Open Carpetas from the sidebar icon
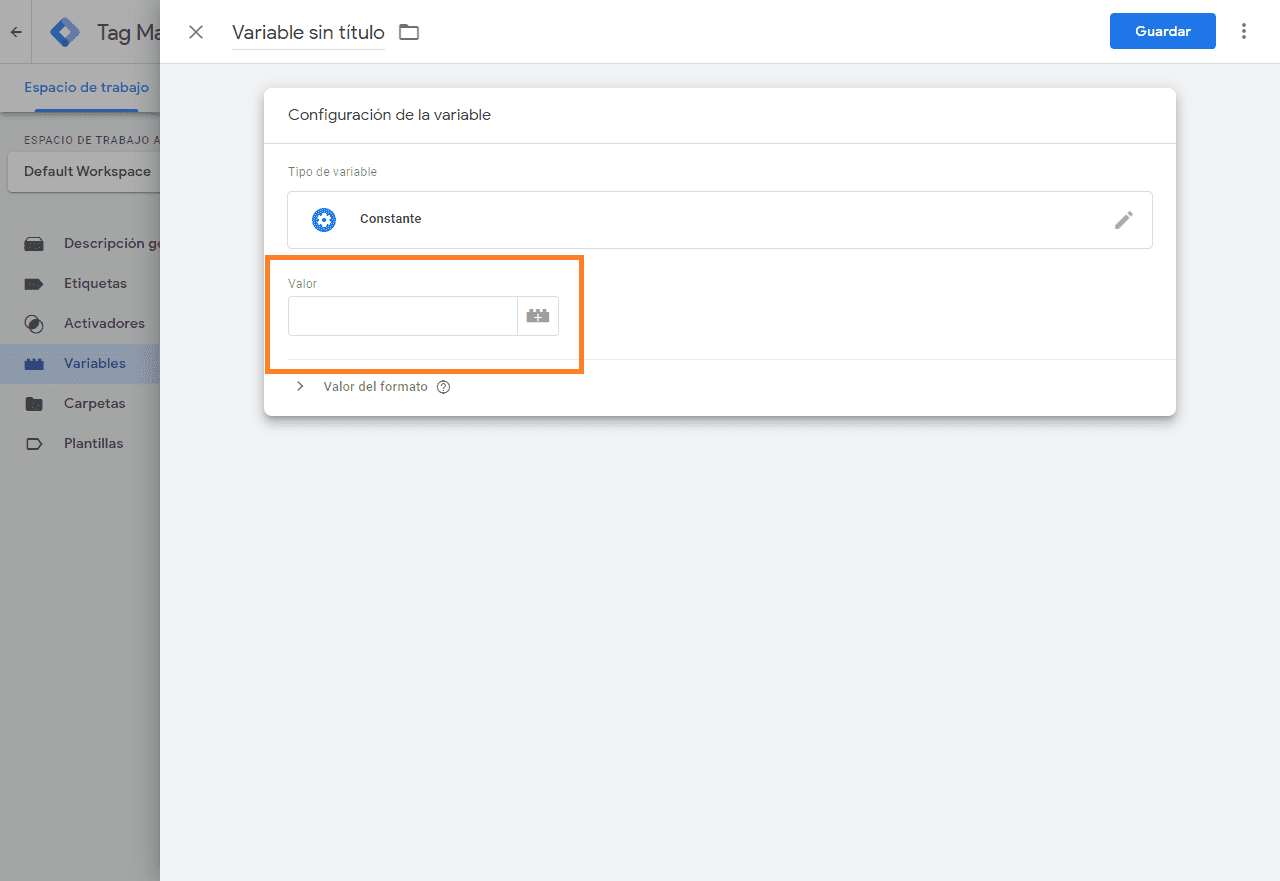Screen dimensions: 1280x881 (33, 403)
